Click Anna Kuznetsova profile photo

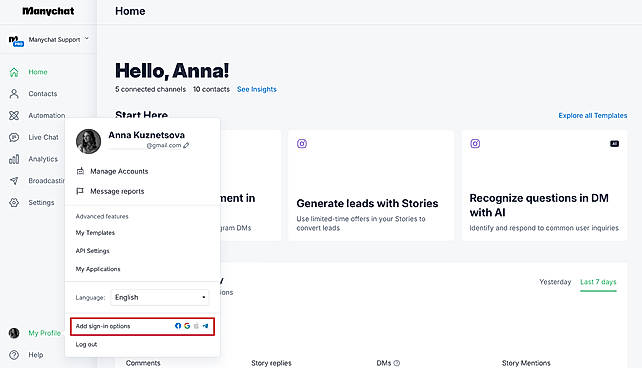88,141
